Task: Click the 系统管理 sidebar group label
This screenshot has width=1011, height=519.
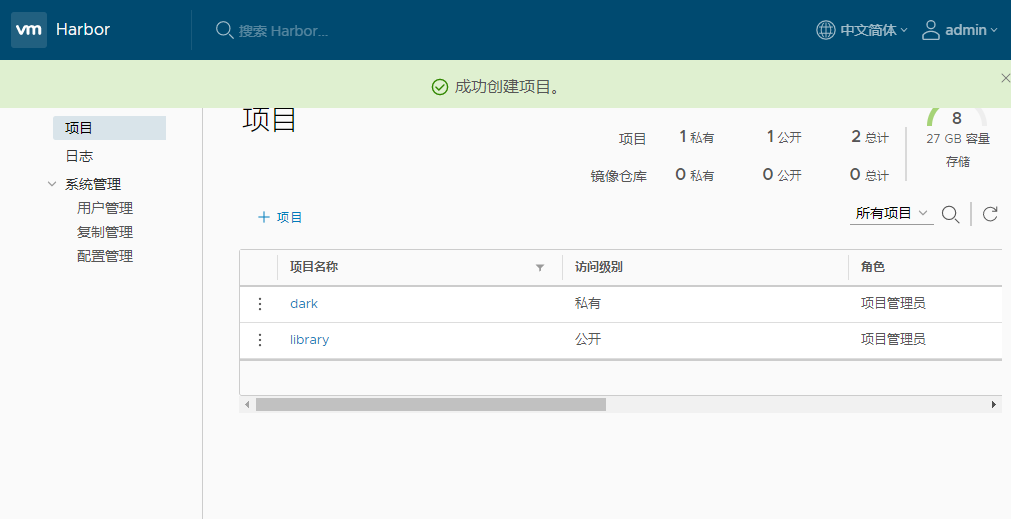Action: [93, 184]
